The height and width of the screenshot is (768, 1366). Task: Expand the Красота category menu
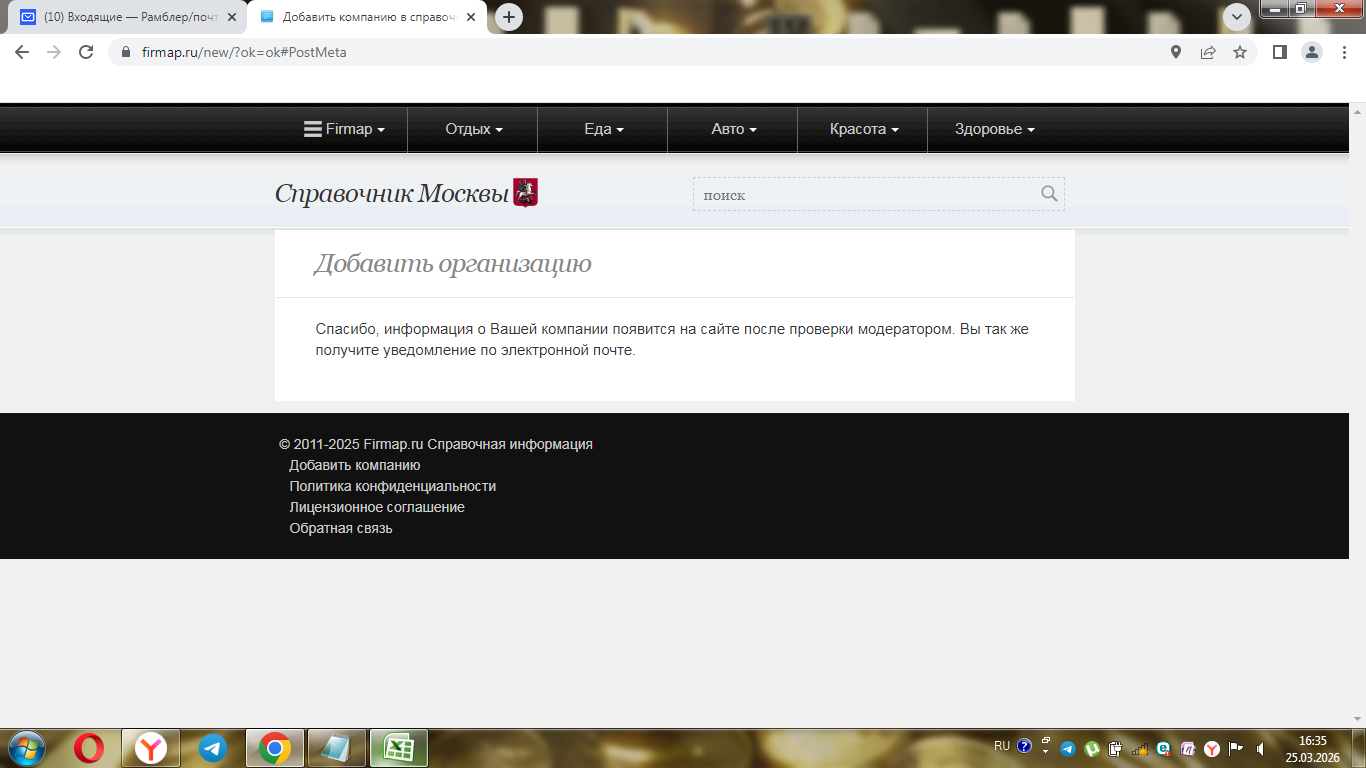click(864, 129)
